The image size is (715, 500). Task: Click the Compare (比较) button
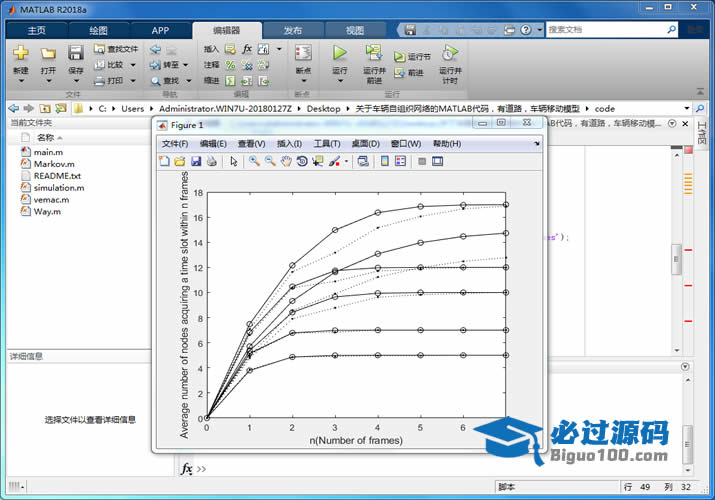pos(109,65)
